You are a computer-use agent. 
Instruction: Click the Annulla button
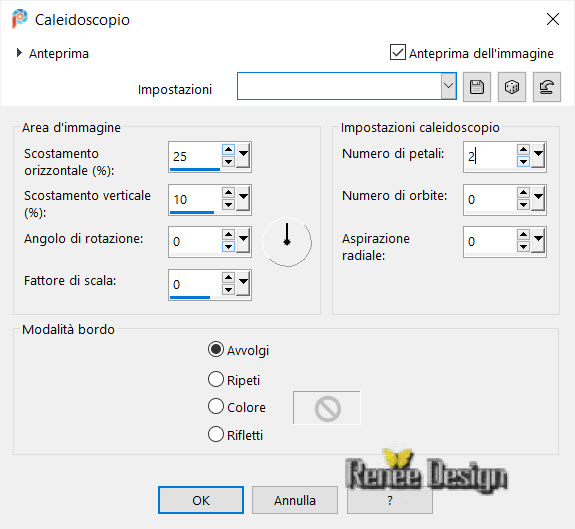(295, 500)
